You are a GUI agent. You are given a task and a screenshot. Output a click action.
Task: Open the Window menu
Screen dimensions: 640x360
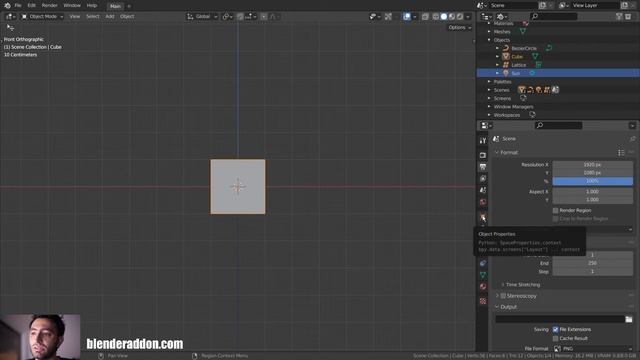tap(72, 6)
